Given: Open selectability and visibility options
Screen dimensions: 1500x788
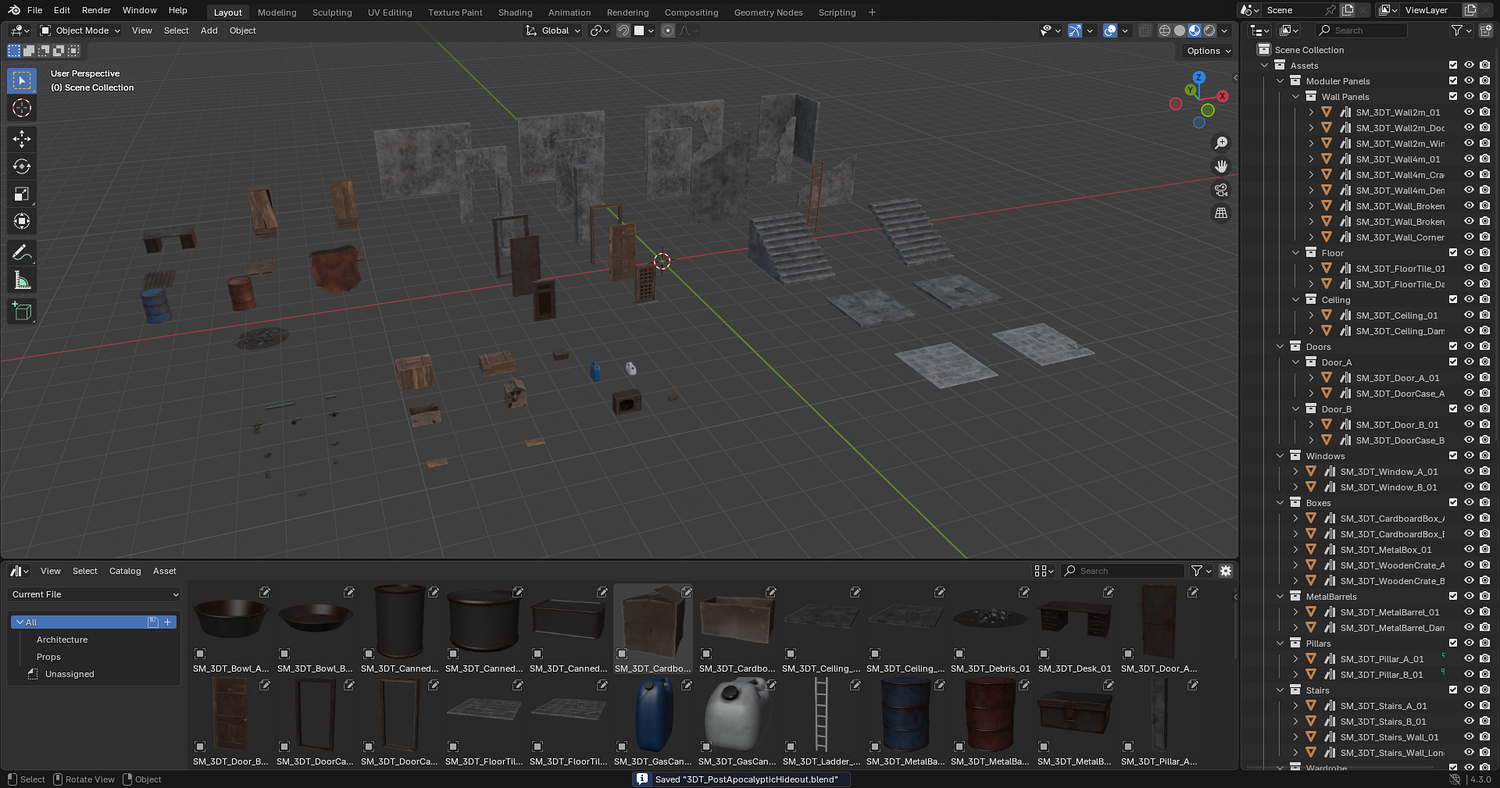Looking at the screenshot, I should [x=1049, y=31].
